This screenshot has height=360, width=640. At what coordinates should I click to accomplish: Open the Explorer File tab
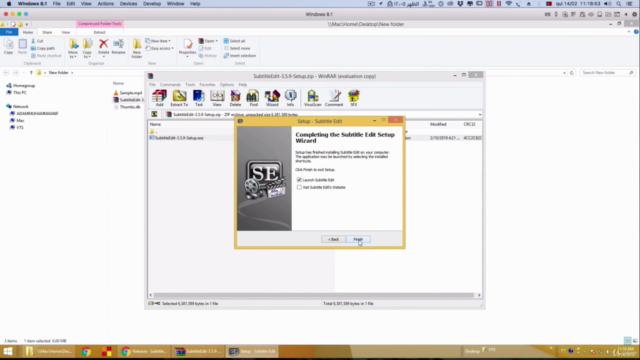(9, 32)
